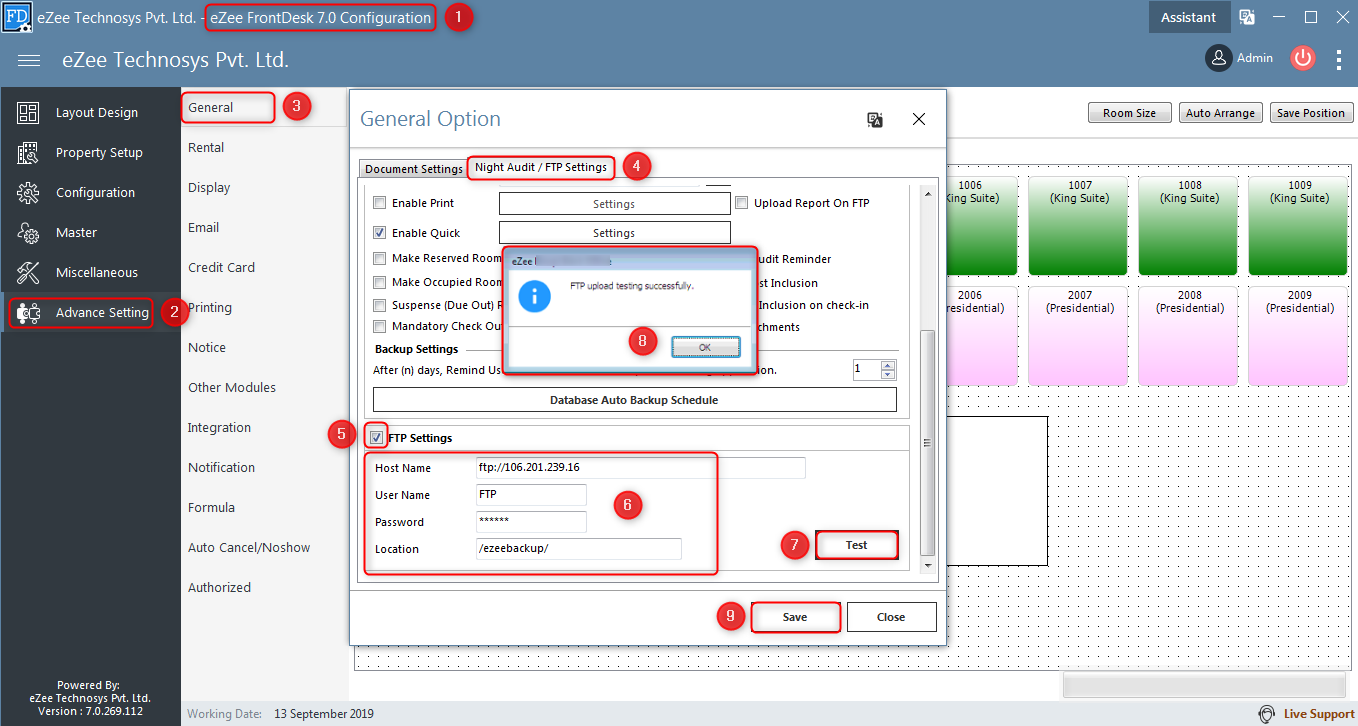Click the vertical scrollbar thumb in dialog
This screenshot has width=1358, height=726.
tap(927, 443)
